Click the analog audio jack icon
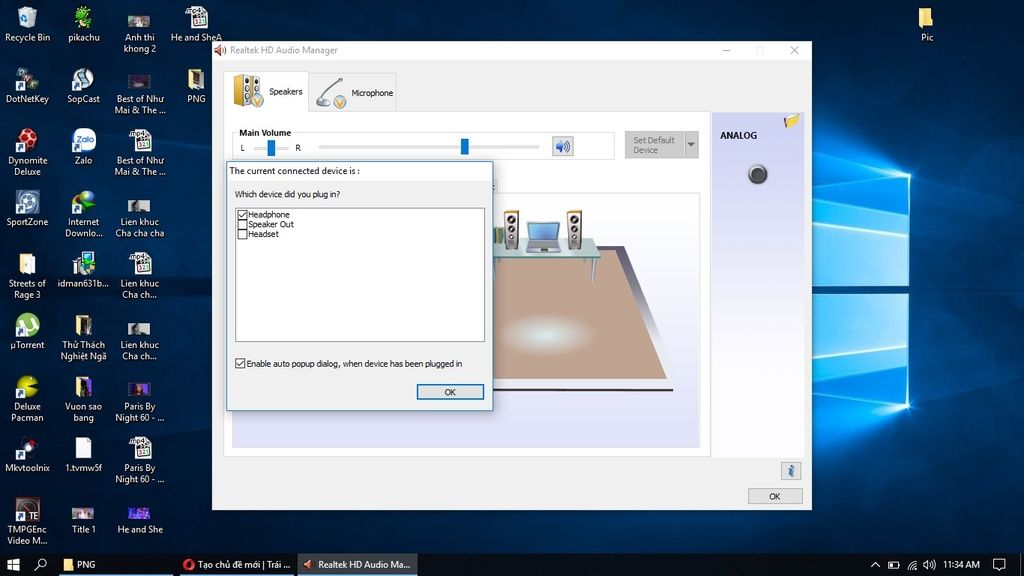The height and width of the screenshot is (576, 1024). coord(758,175)
